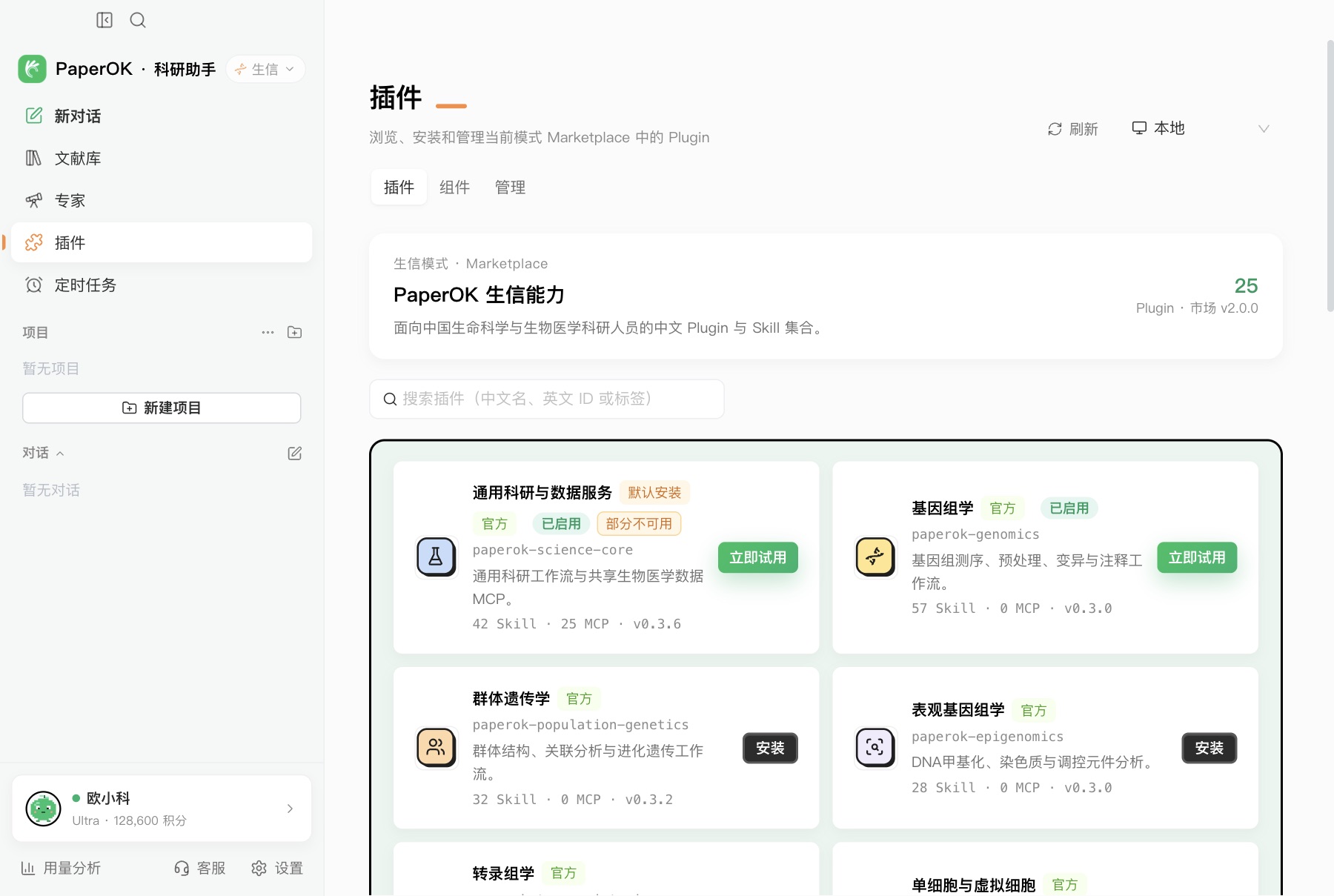Screen dimensions: 1334x896
Task: Click the paperok-genomics ID text
Action: 975,534
